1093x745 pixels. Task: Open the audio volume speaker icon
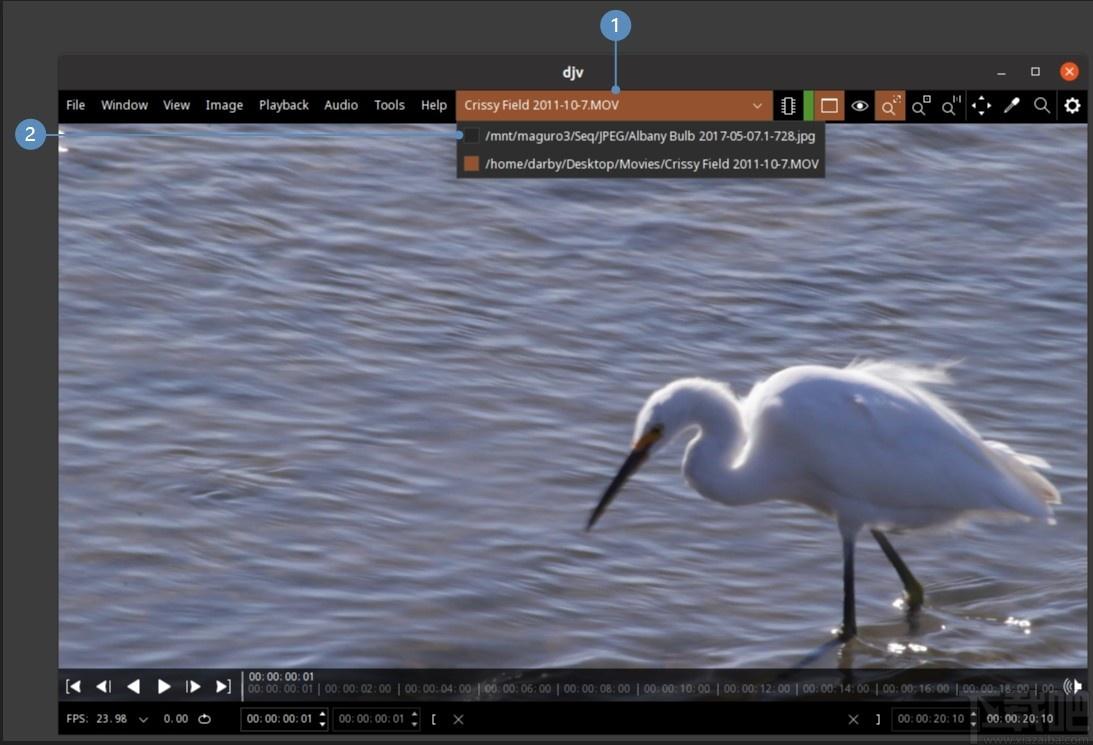pos(1073,686)
